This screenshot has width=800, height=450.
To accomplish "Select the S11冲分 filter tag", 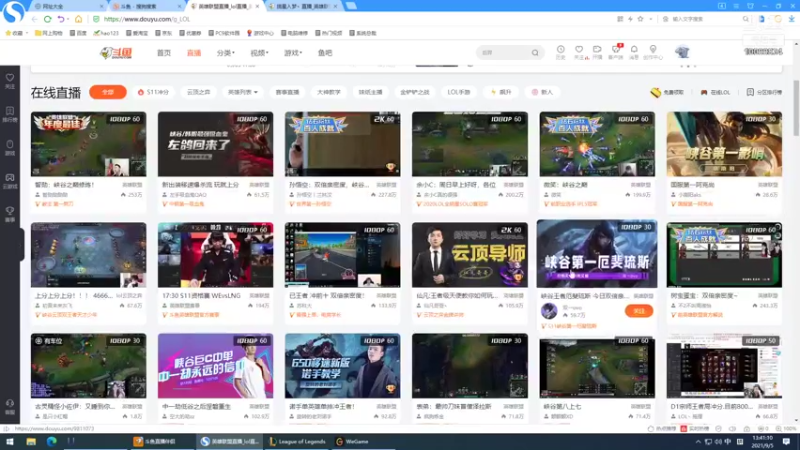I will 154,92.
